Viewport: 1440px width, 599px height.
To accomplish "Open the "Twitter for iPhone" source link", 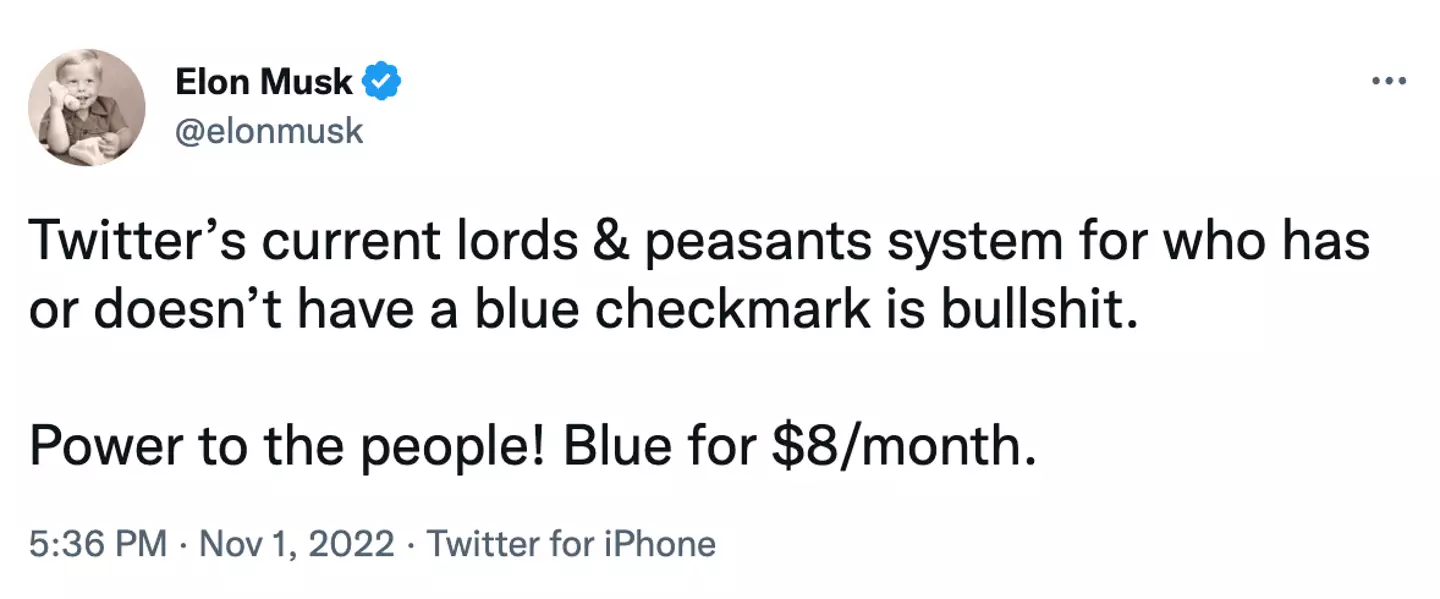I will 571,544.
